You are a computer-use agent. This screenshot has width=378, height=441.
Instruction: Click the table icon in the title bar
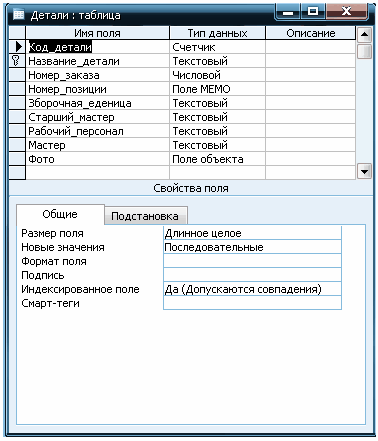pos(19,15)
